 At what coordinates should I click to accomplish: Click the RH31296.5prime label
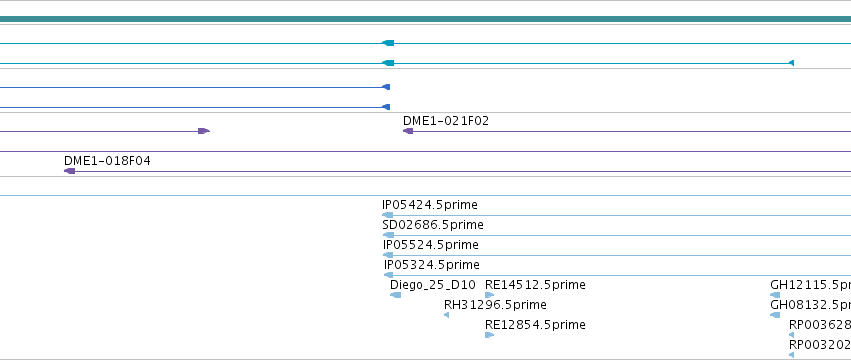click(495, 305)
